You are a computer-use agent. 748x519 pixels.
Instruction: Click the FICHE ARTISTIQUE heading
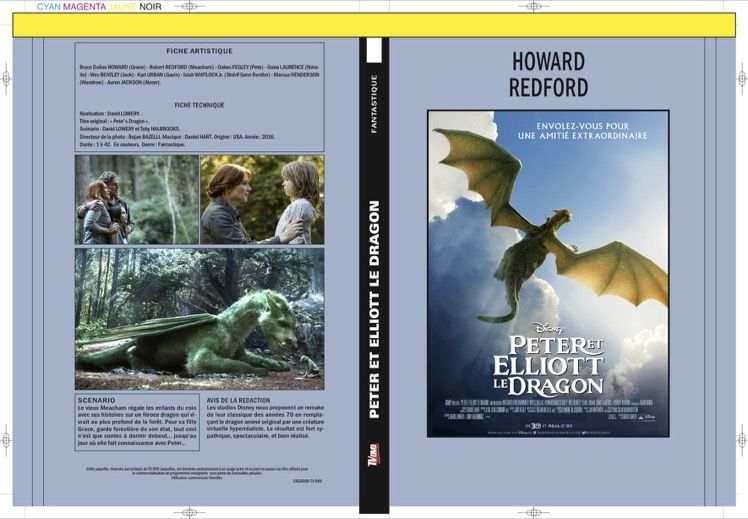[x=199, y=51]
